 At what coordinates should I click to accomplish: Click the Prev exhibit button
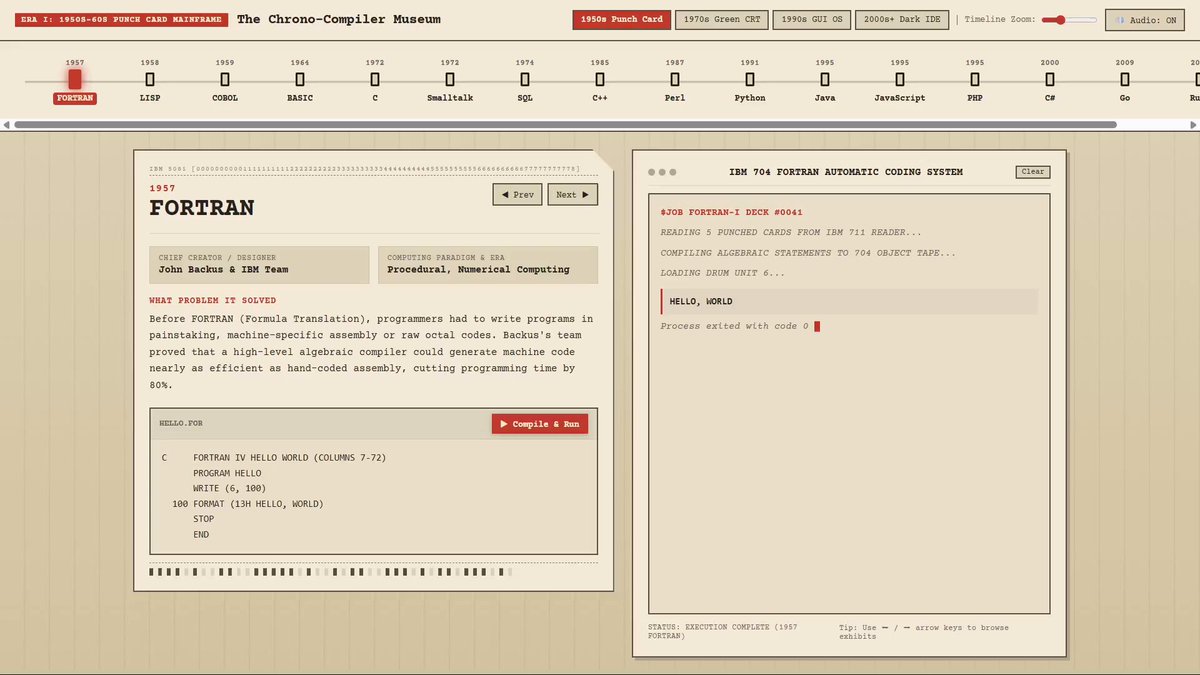tap(517, 194)
